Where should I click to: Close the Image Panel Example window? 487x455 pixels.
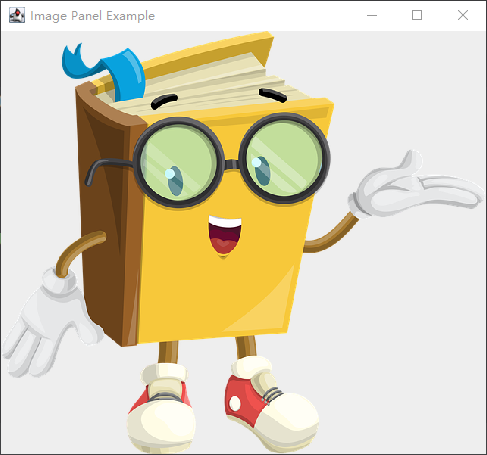pyautogui.click(x=463, y=15)
